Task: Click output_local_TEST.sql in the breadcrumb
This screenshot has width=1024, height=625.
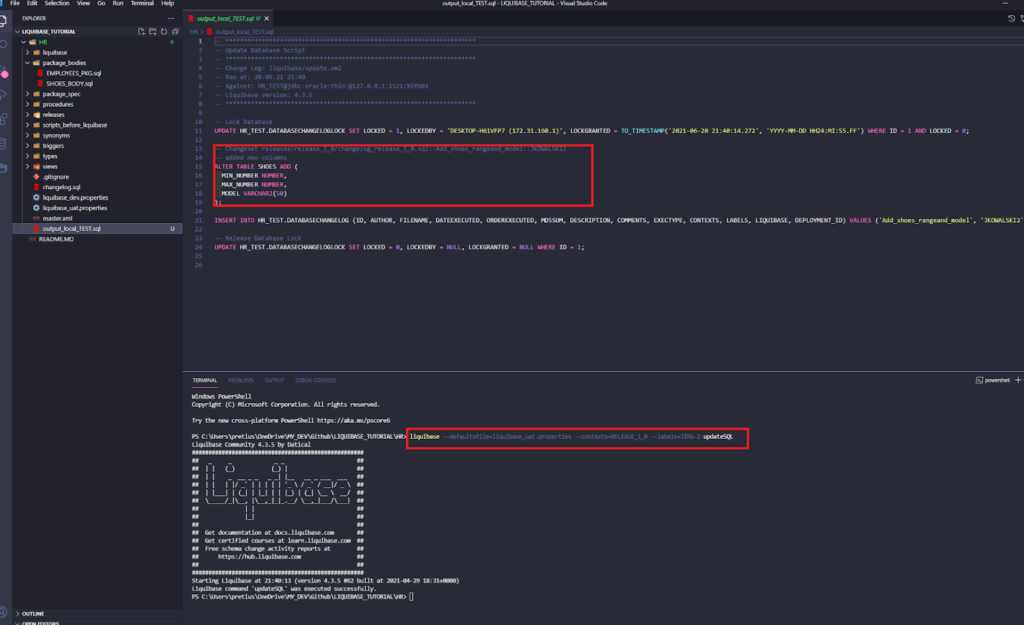Action: coord(244,31)
